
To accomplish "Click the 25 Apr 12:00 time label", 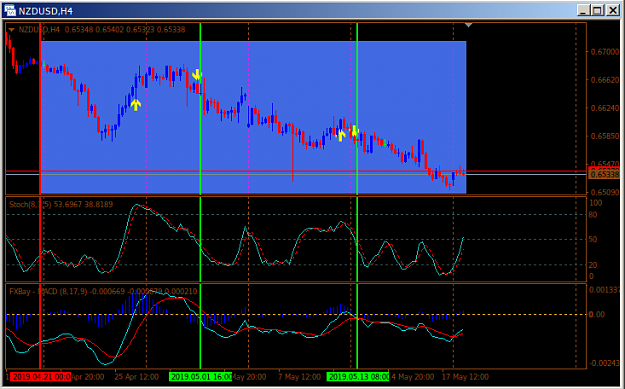I will coord(137,377).
